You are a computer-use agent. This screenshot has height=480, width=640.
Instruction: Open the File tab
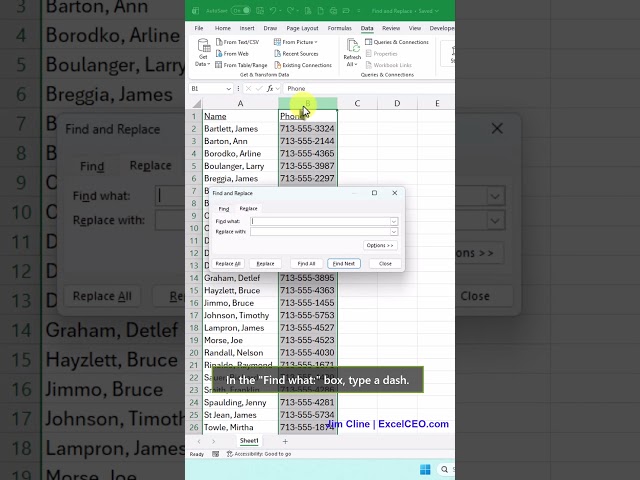(x=199, y=28)
